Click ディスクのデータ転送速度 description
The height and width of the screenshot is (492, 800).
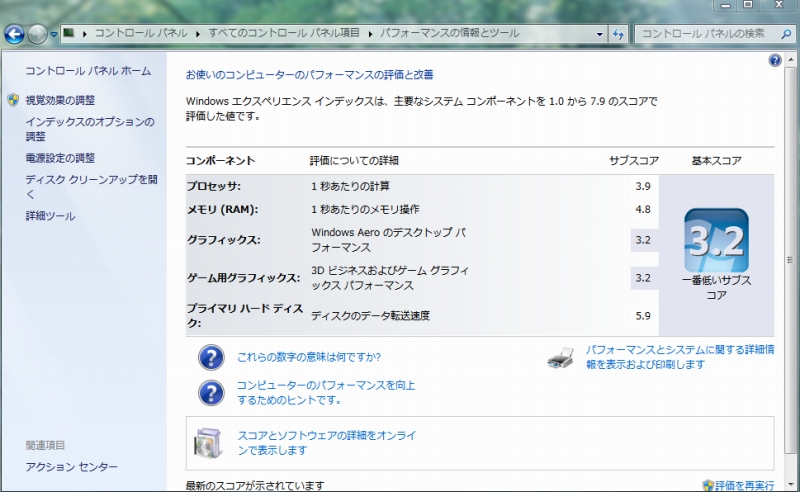point(370,316)
